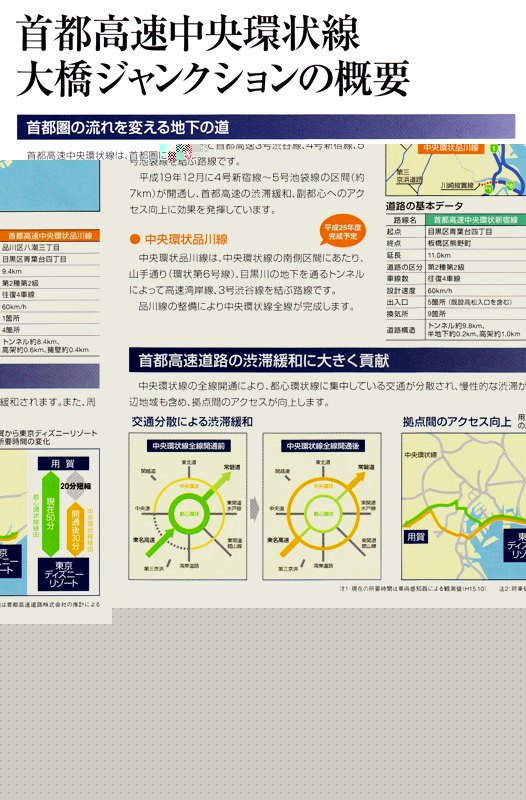
Task: Click the '延長' row label
Action: click(394, 255)
